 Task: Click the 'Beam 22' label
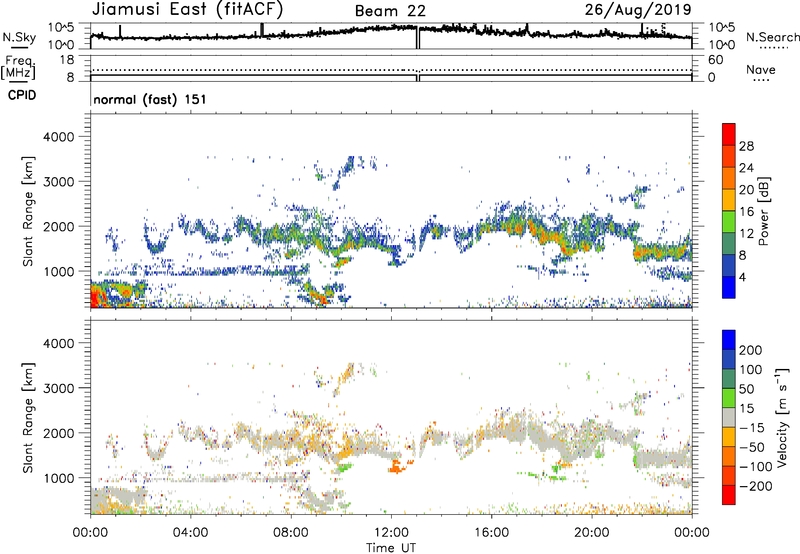point(390,11)
